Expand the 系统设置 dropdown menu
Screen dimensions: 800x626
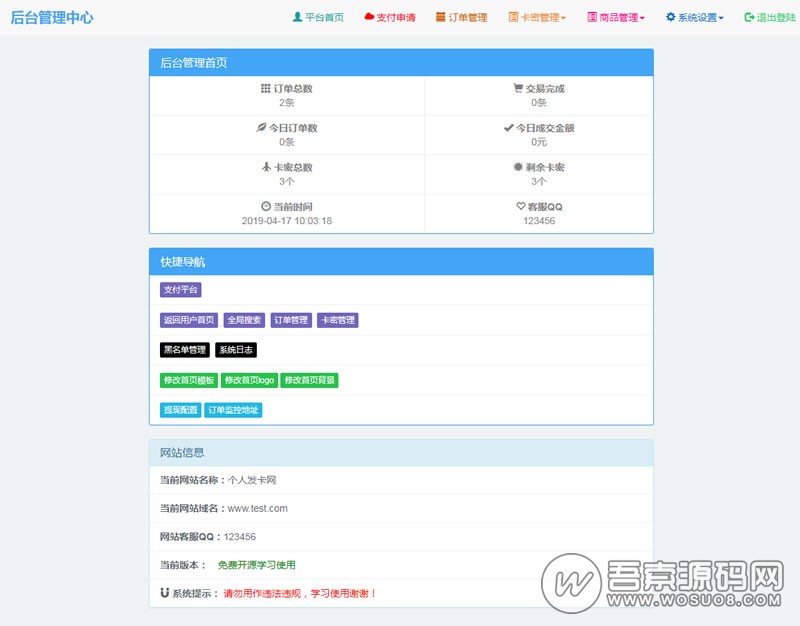click(x=695, y=17)
